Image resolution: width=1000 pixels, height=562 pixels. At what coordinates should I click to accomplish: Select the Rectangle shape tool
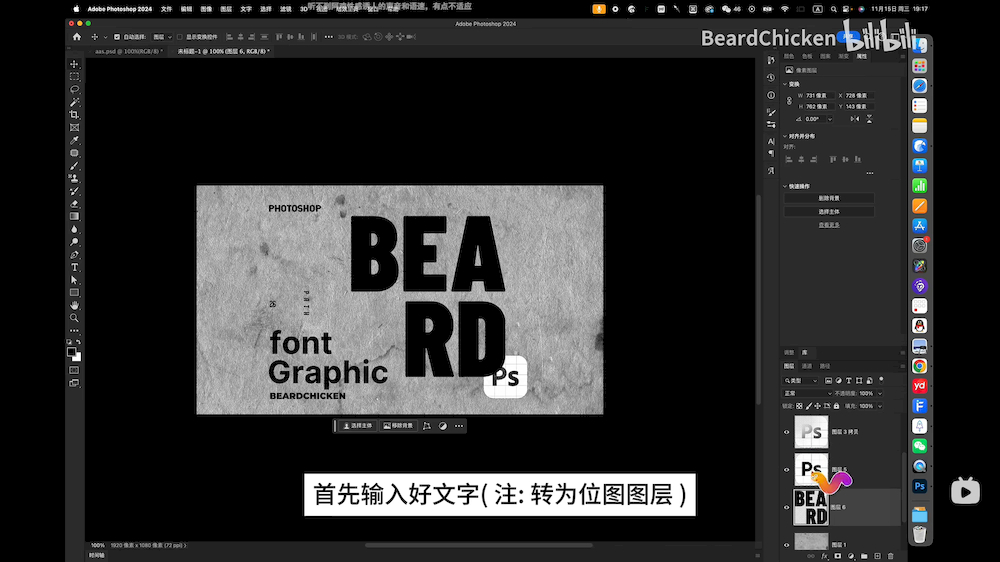click(x=75, y=293)
